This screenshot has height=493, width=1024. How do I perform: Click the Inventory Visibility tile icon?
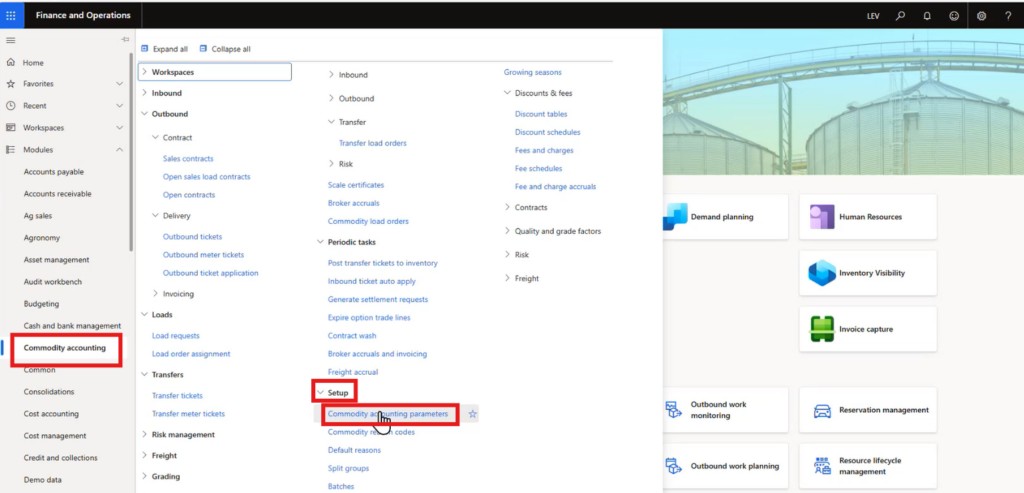[x=822, y=273]
